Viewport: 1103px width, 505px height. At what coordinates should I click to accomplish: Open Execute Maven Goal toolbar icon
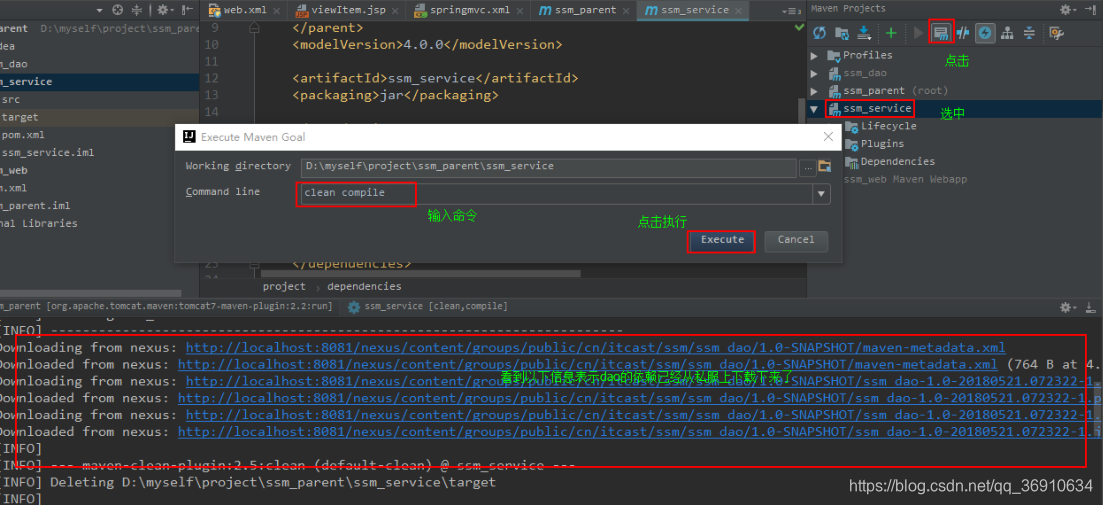(x=941, y=32)
